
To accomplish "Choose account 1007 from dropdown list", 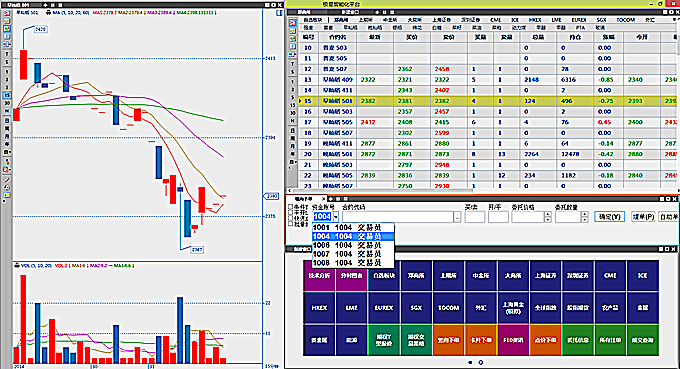I will tap(353, 254).
